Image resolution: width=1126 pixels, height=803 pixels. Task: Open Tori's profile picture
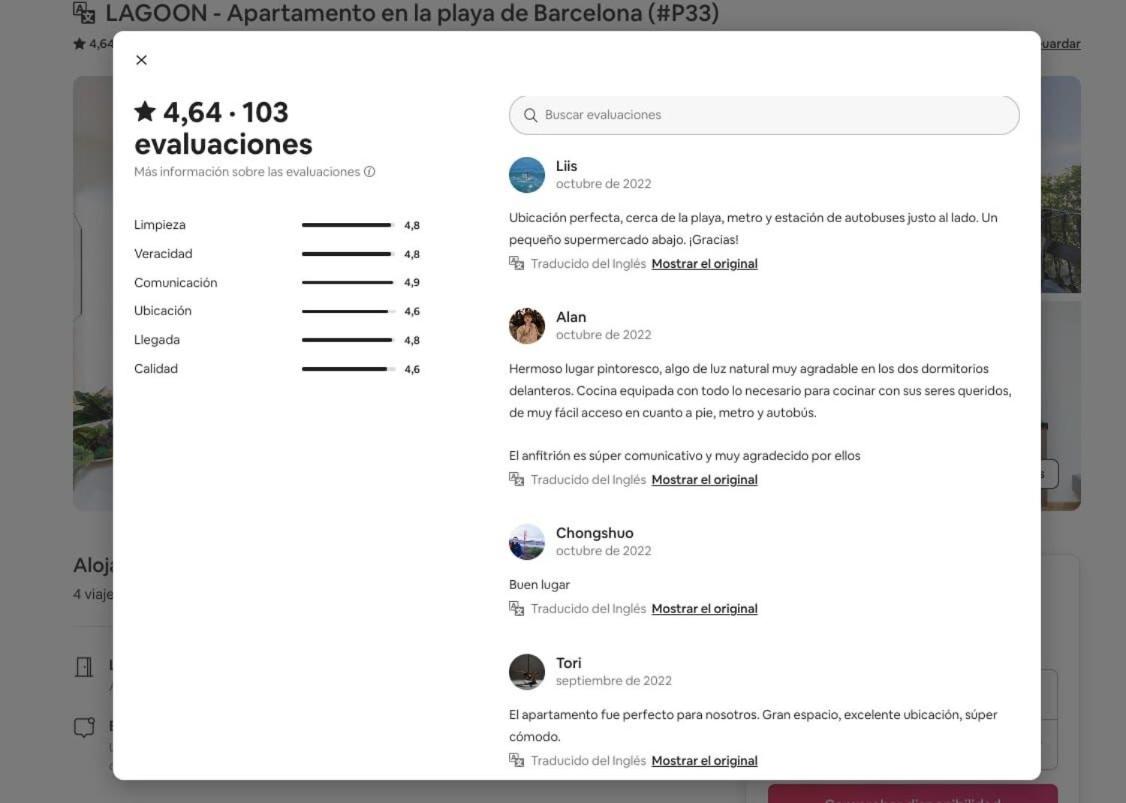point(527,672)
